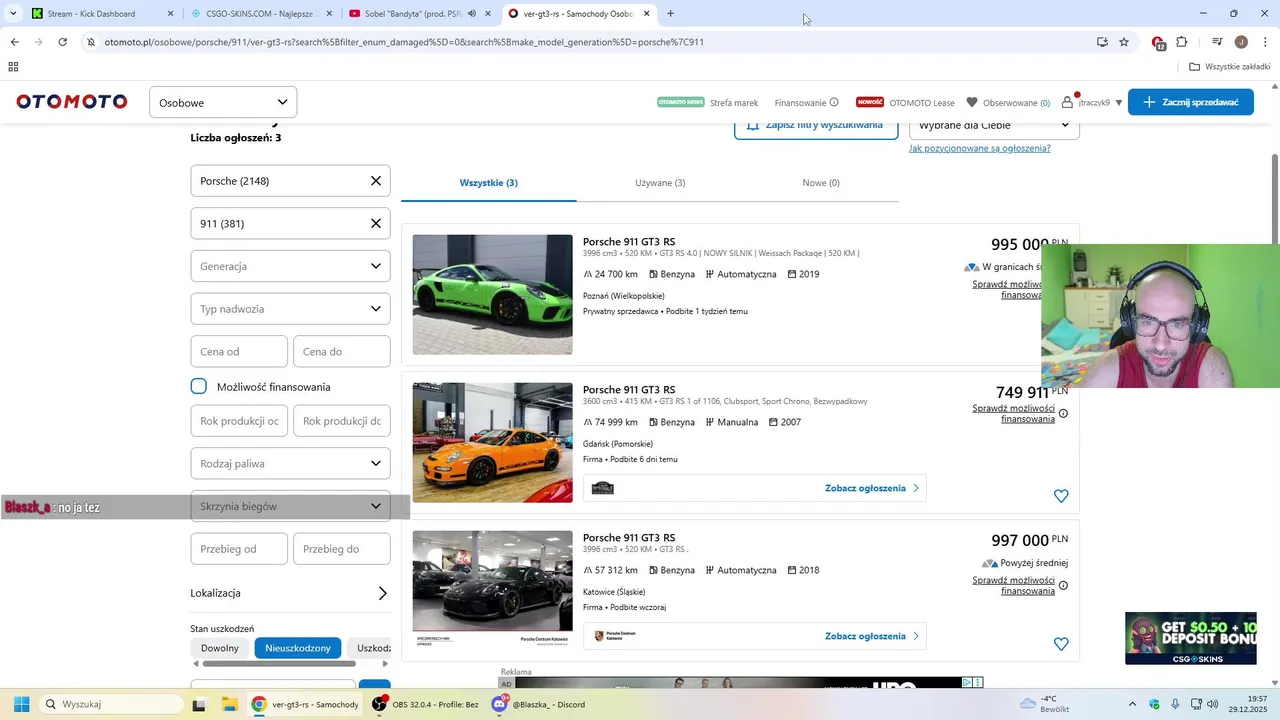Open the Generacja dropdown

tap(290, 266)
